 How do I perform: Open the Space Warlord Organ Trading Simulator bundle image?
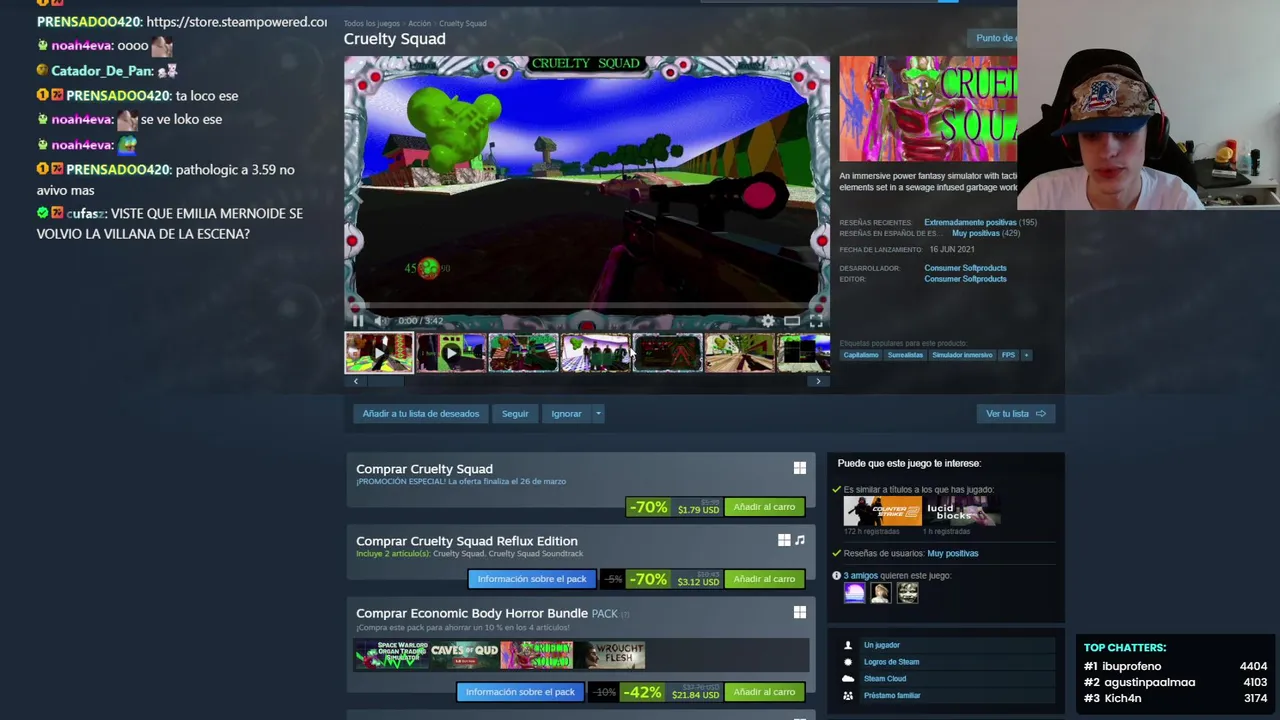(391, 656)
